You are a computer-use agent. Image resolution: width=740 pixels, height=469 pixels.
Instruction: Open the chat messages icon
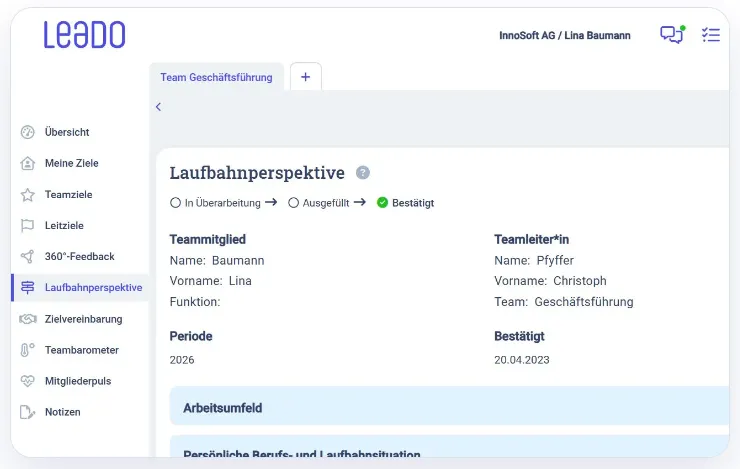672,34
